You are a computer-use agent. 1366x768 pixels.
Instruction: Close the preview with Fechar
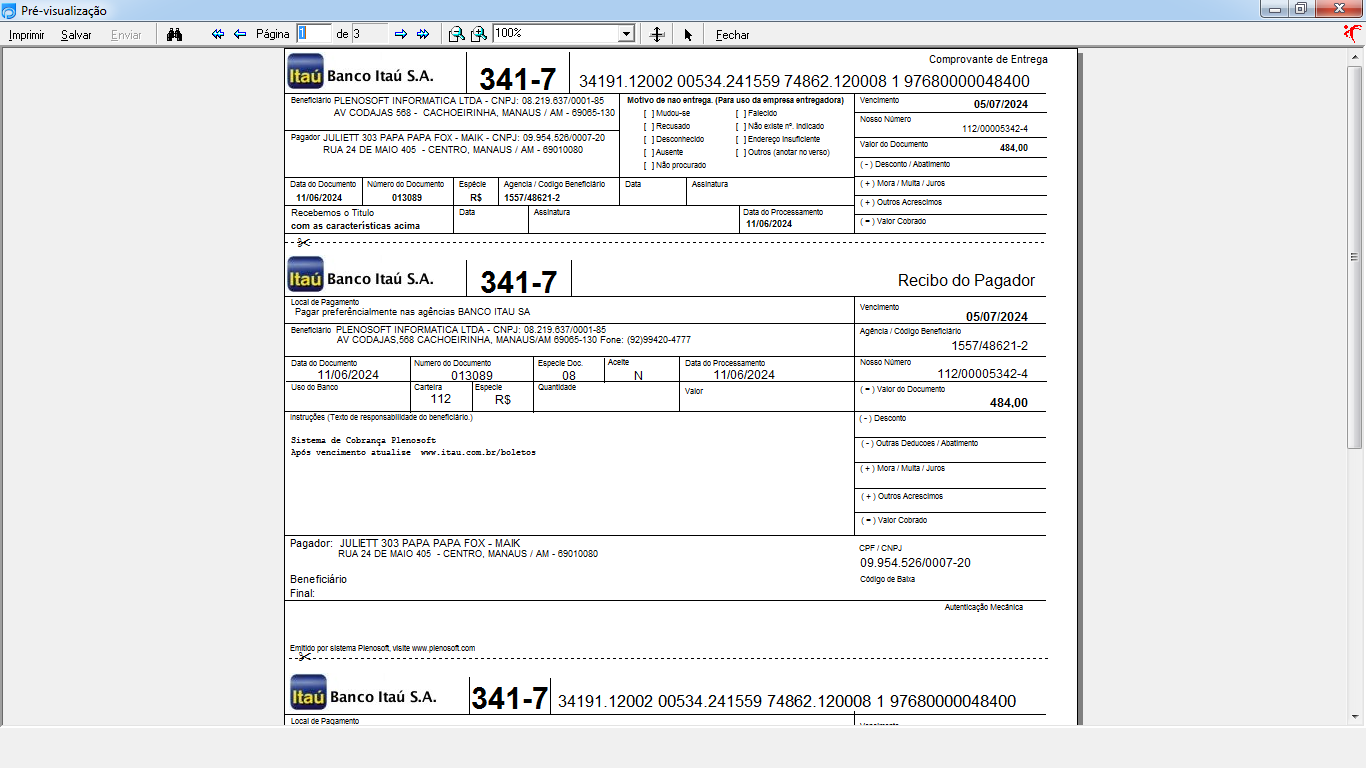pyautogui.click(x=733, y=35)
